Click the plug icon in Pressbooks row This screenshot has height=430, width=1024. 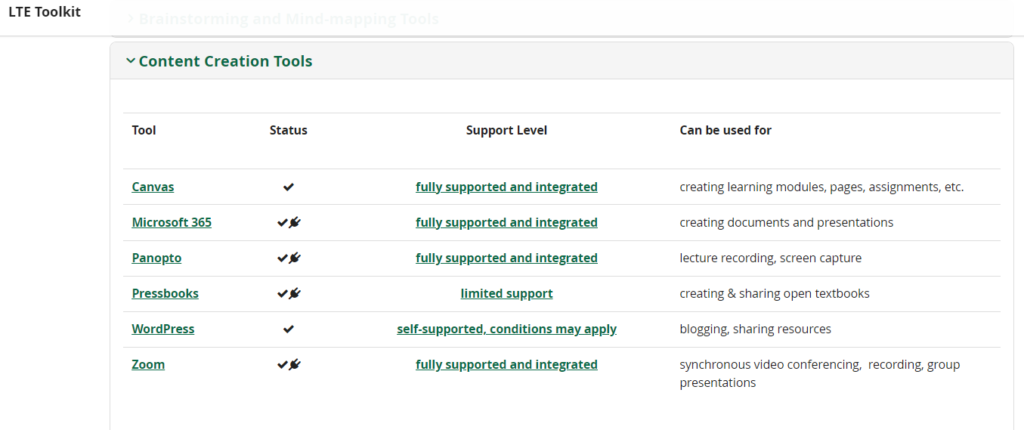pyautogui.click(x=295, y=294)
